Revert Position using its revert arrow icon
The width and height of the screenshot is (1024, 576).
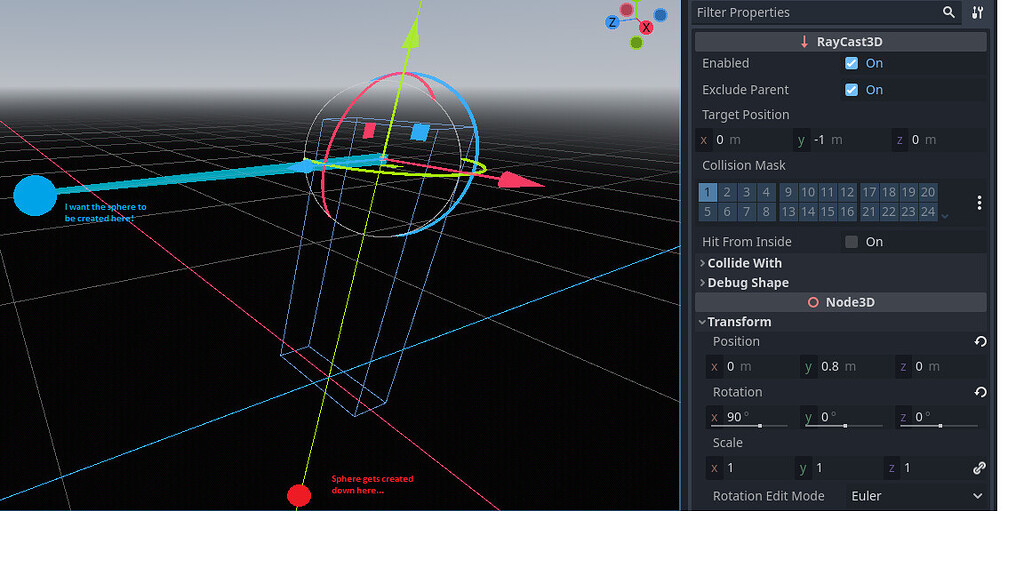tap(979, 341)
